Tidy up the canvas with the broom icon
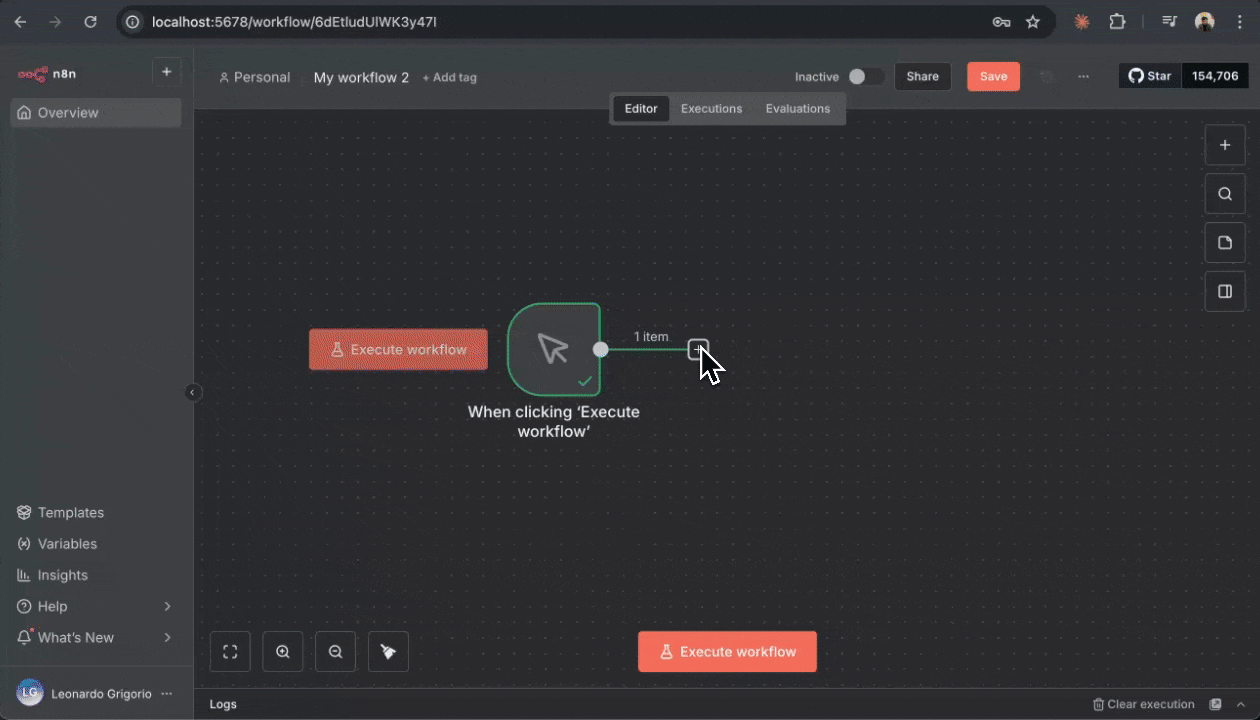This screenshot has width=1260, height=720. (388, 651)
